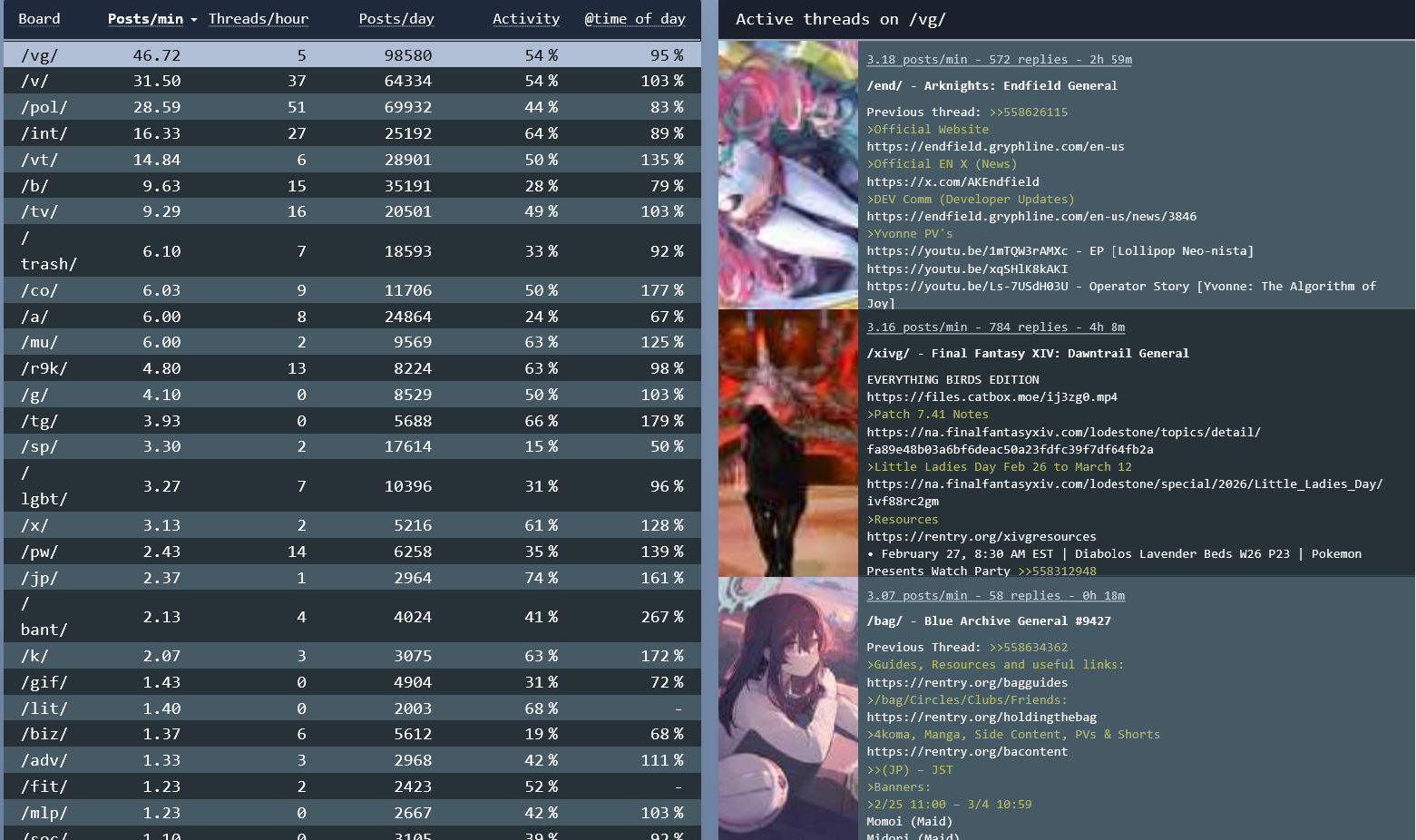Click the 98580 posts/day cell
The image size is (1416, 840).
(408, 55)
